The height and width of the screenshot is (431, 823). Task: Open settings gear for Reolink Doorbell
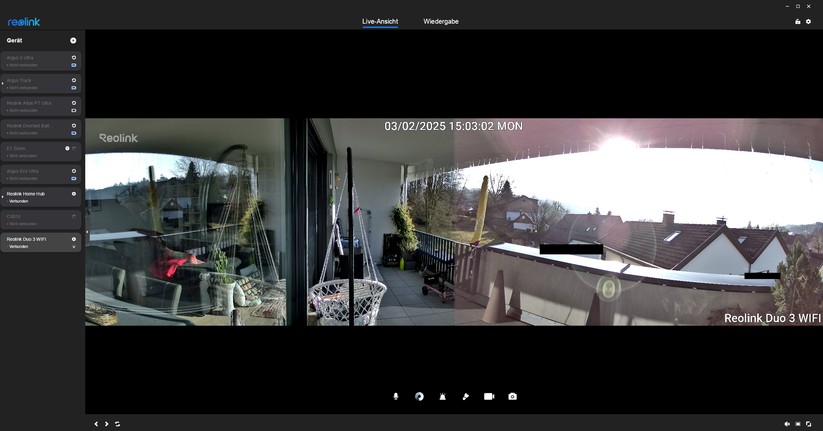[73, 125]
